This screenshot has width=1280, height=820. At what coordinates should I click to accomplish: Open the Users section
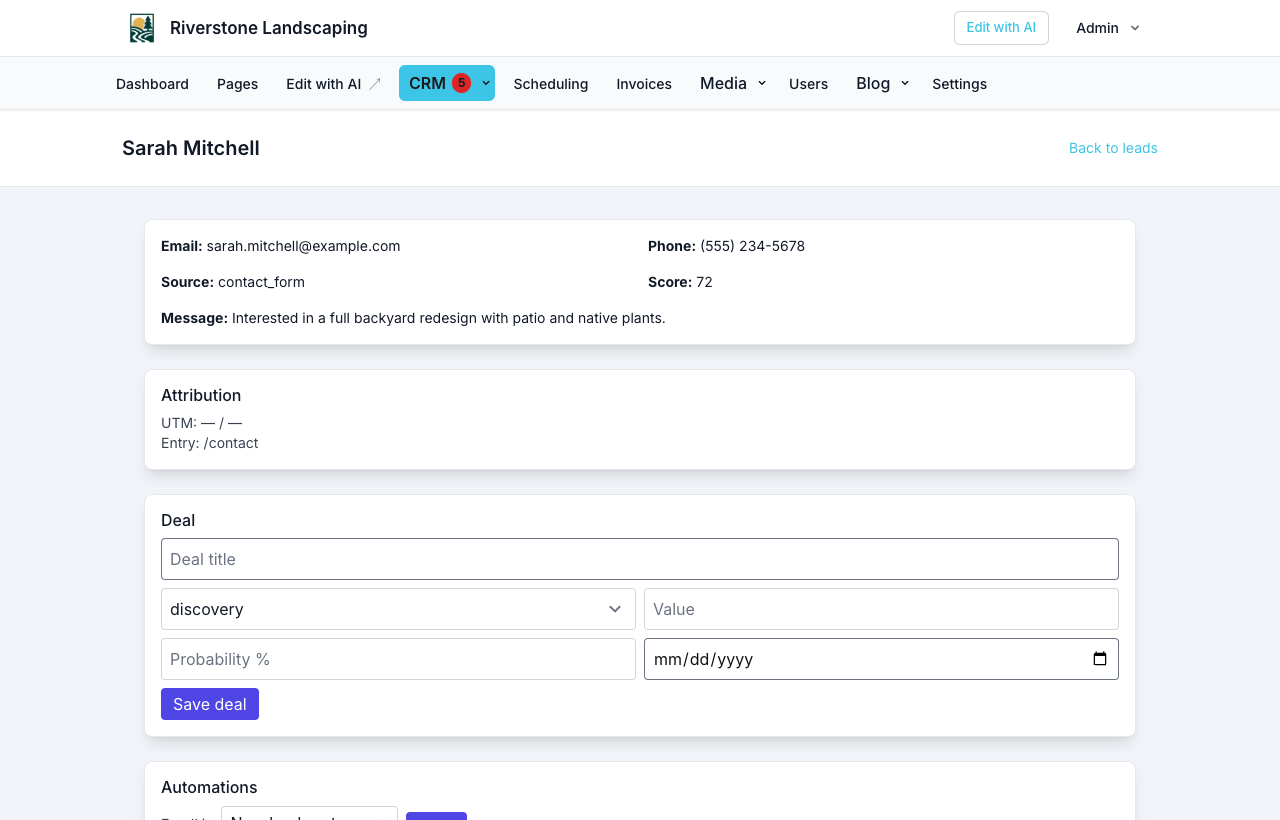(808, 84)
